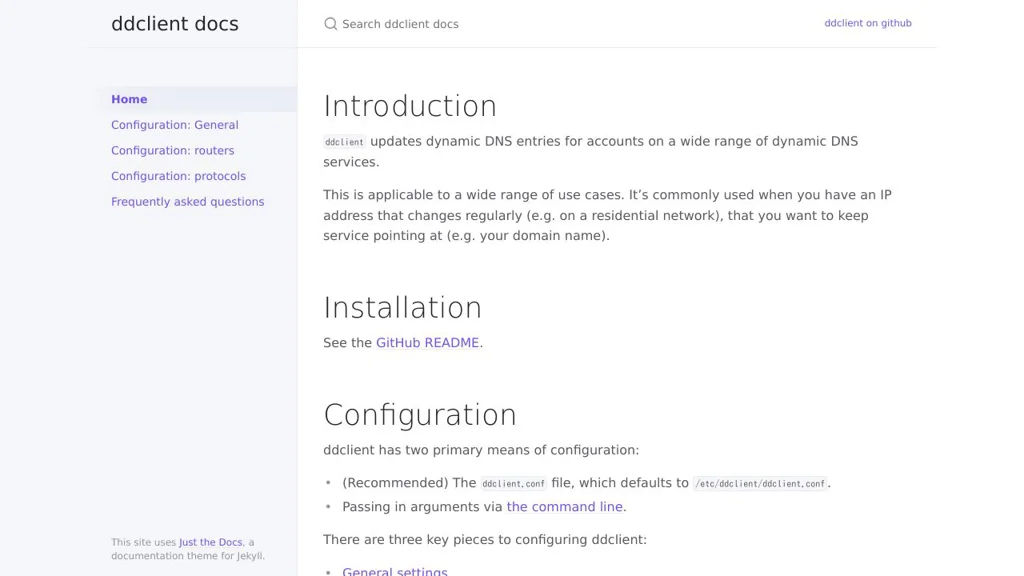Screen dimensions: 1024x576
Task: Click the Configuration heading
Action: [x=420, y=414]
